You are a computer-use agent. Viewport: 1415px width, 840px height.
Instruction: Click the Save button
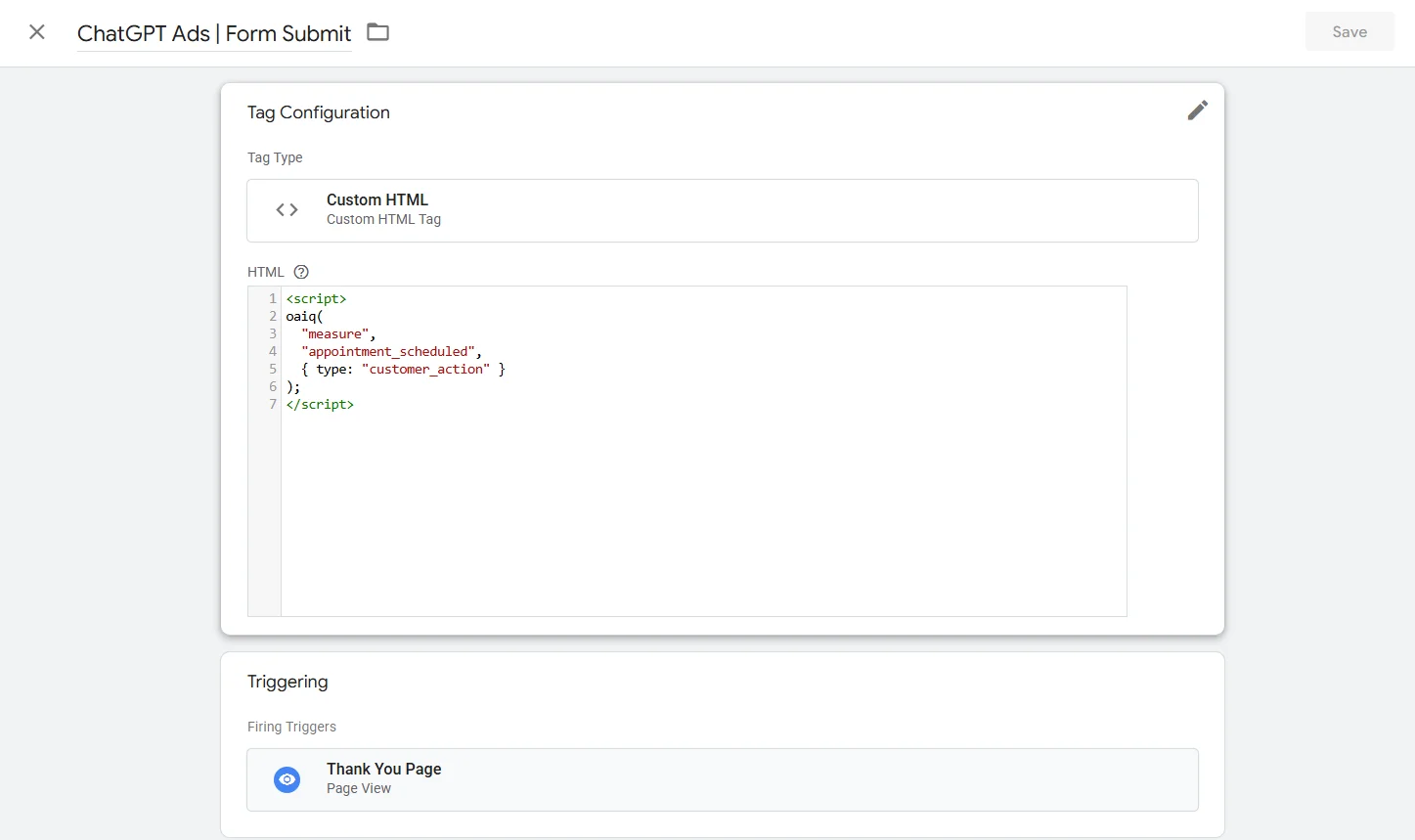click(x=1349, y=31)
